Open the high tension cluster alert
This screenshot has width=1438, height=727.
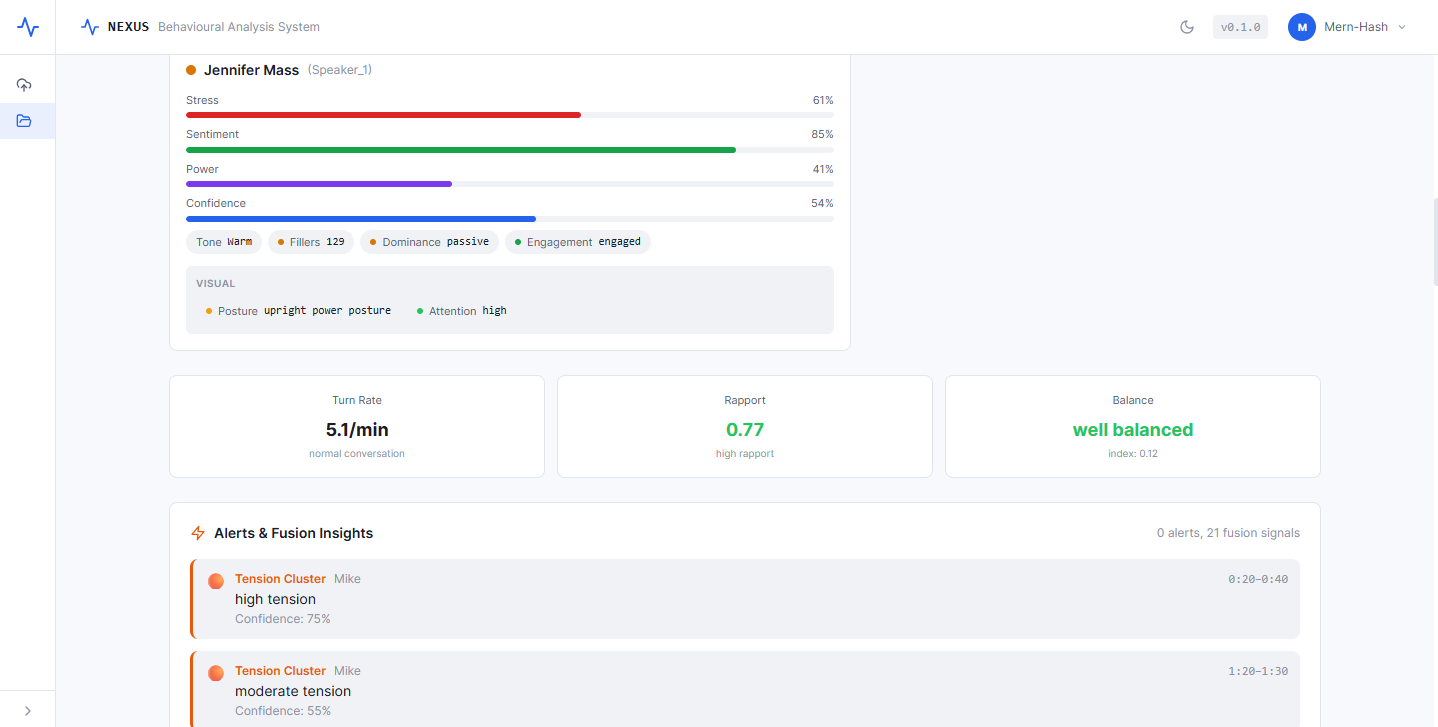click(x=745, y=599)
